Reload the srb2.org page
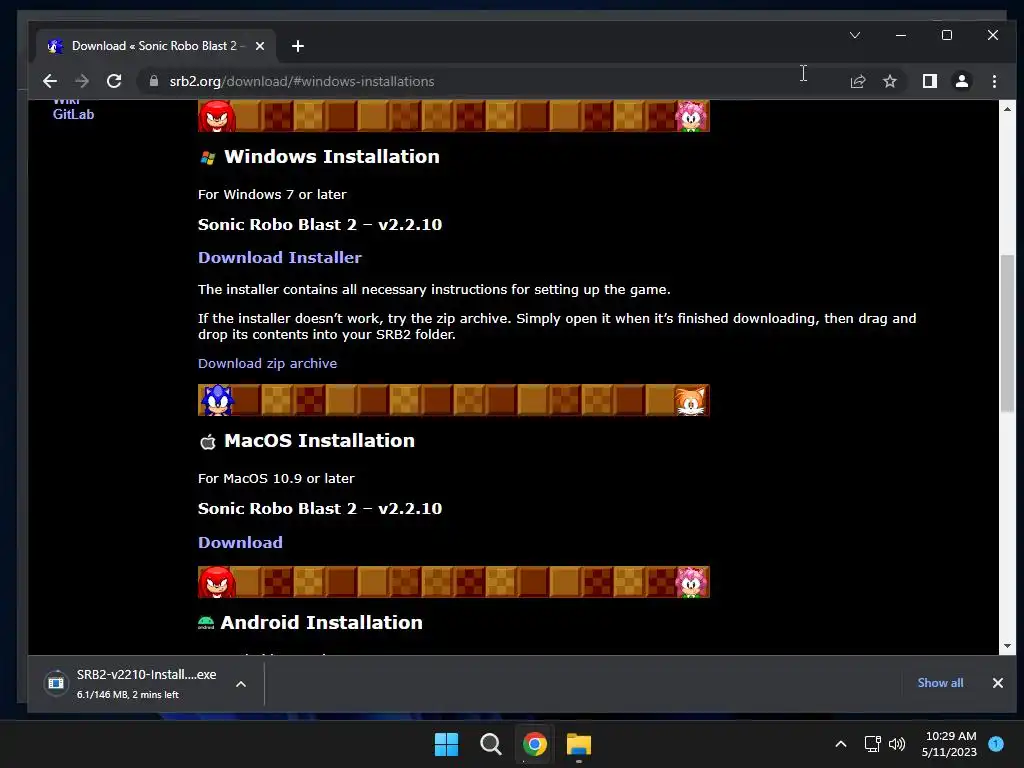Viewport: 1024px width, 768px height. pos(114,81)
